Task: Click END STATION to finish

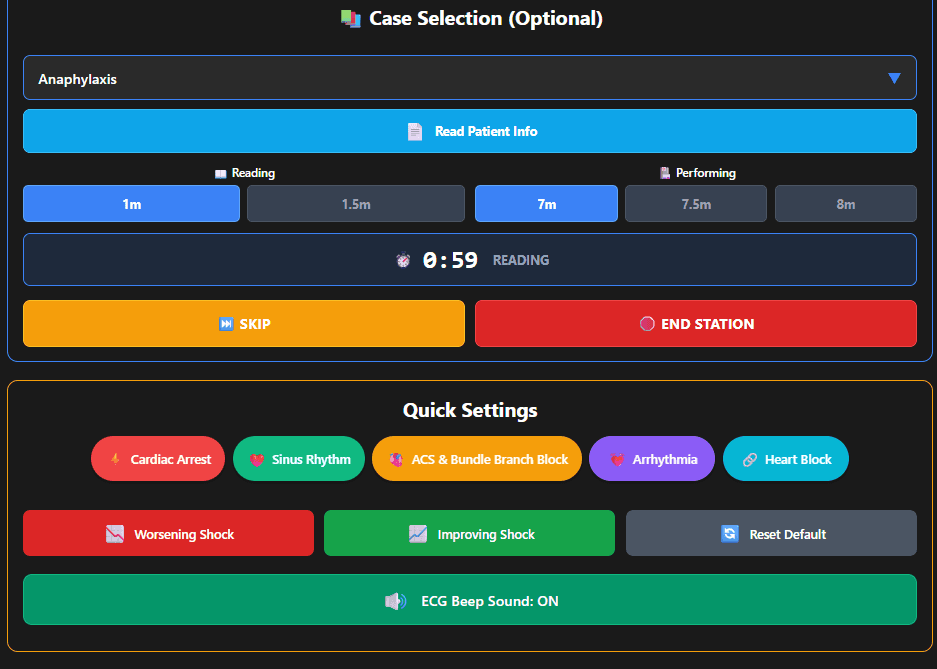Action: (x=695, y=323)
